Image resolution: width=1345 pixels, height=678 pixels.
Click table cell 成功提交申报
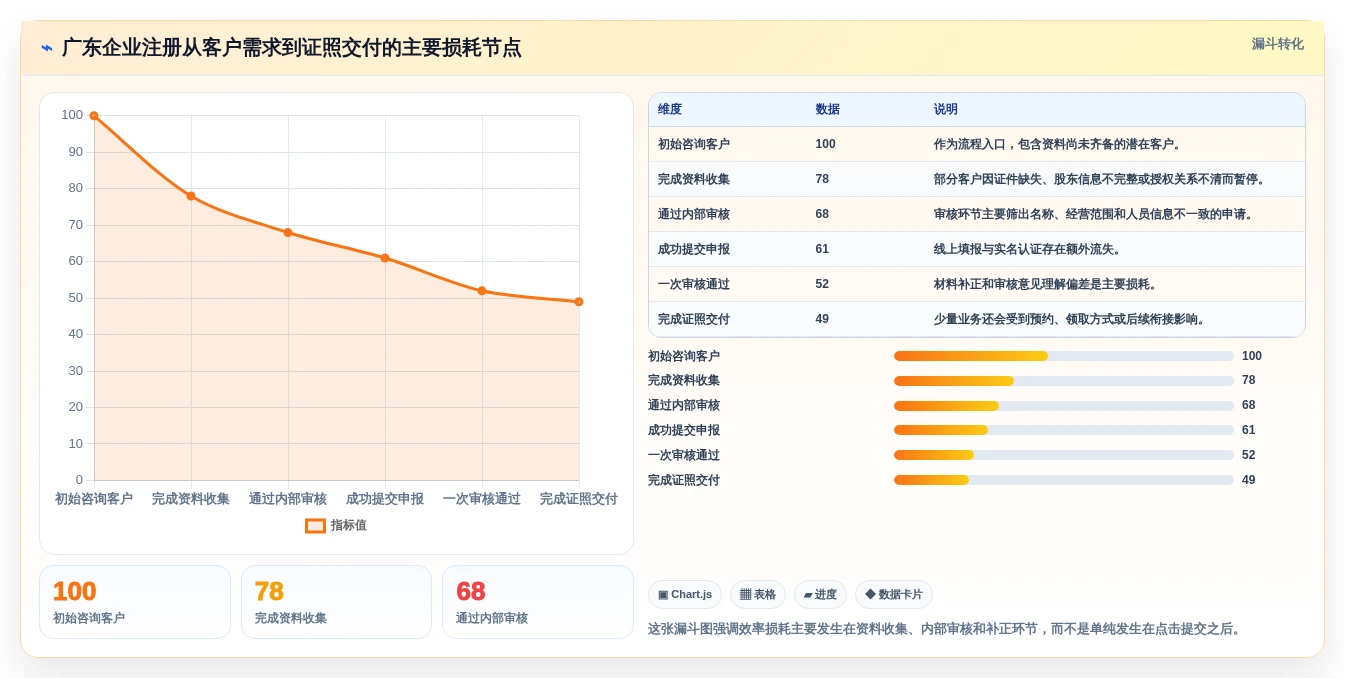694,249
